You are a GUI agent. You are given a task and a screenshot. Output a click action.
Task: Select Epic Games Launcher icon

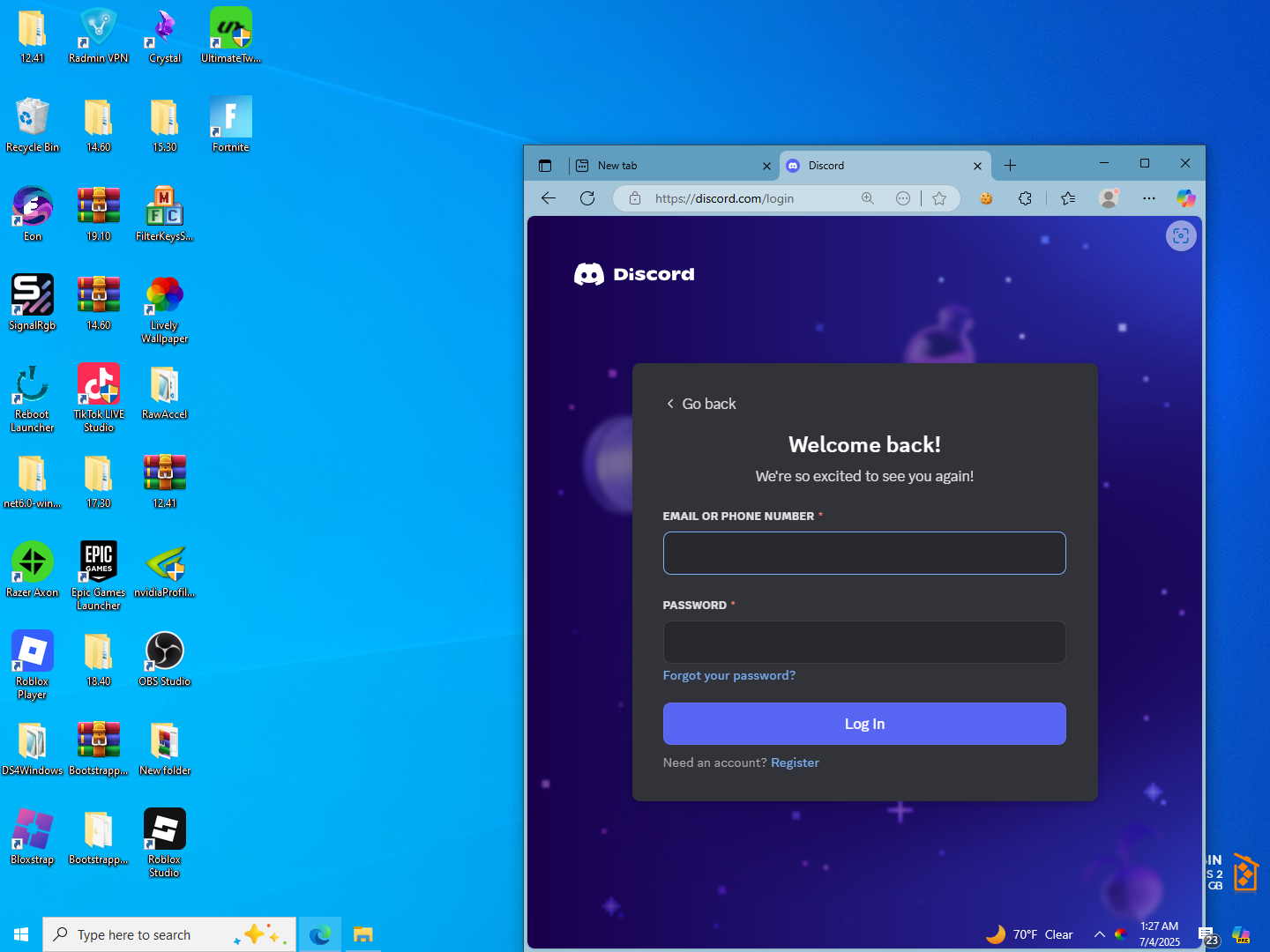click(99, 576)
